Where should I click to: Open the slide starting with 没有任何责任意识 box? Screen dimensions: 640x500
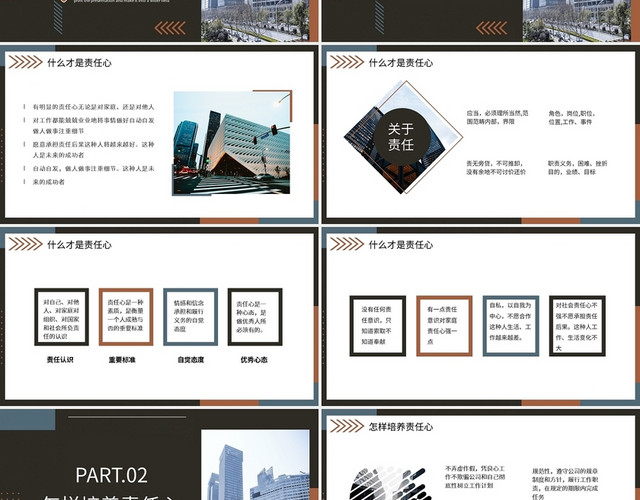(x=481, y=316)
